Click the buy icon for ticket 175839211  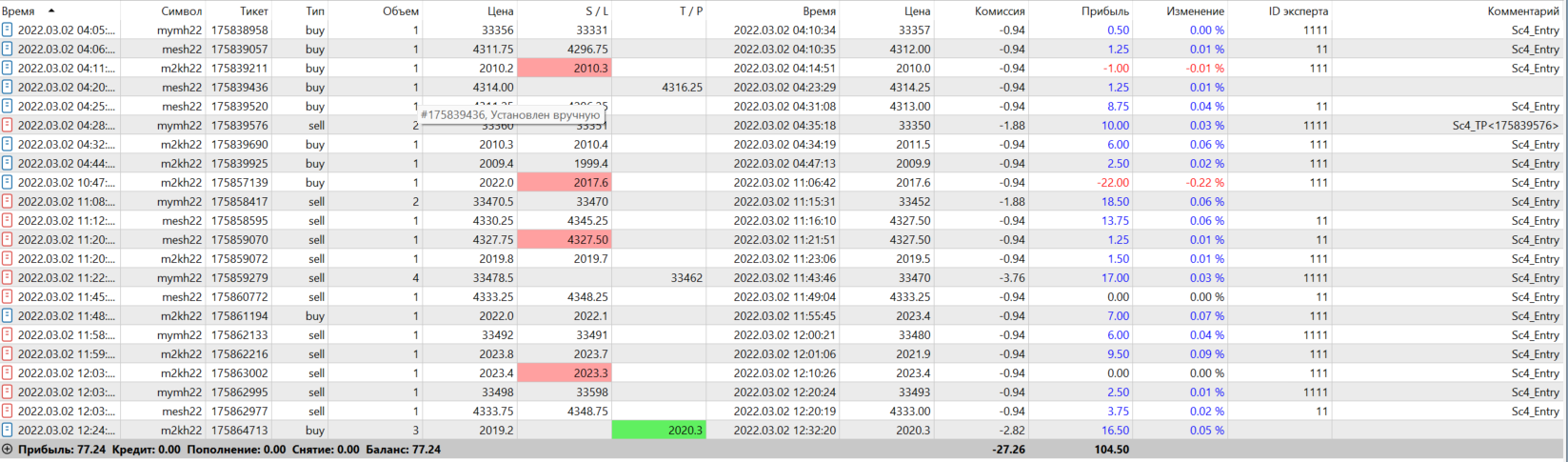coord(8,68)
